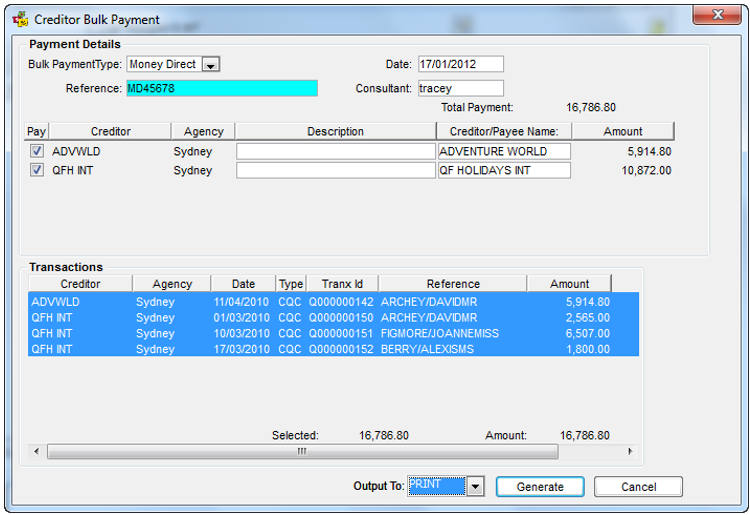Select transaction Q000000150 row
750x515 pixels.
333,318
